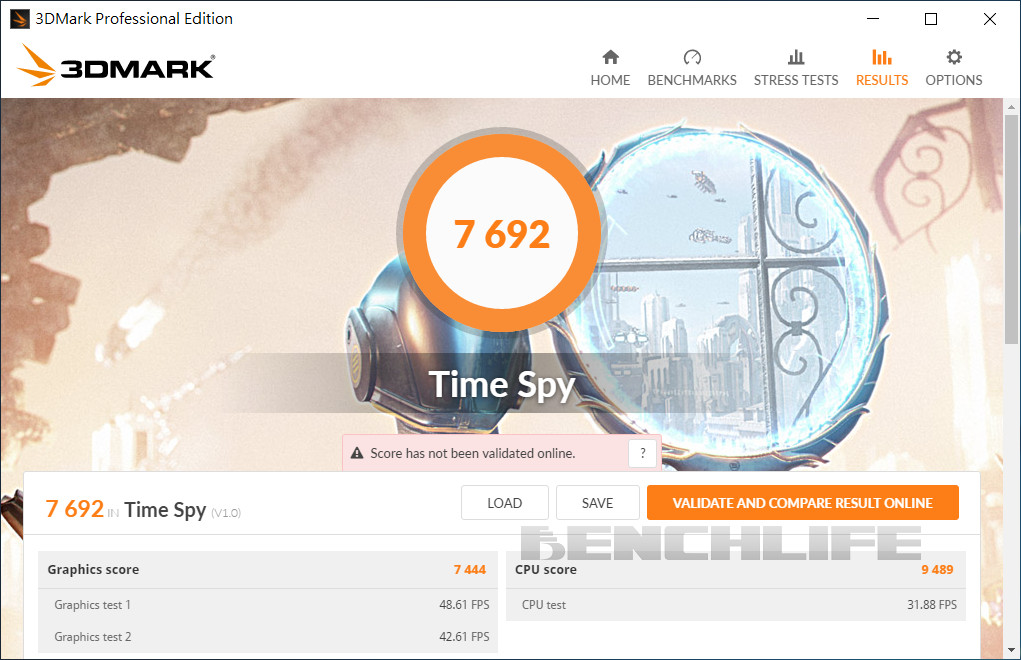This screenshot has width=1021, height=660.
Task: Validate and compare result online
Action: pyautogui.click(x=802, y=503)
